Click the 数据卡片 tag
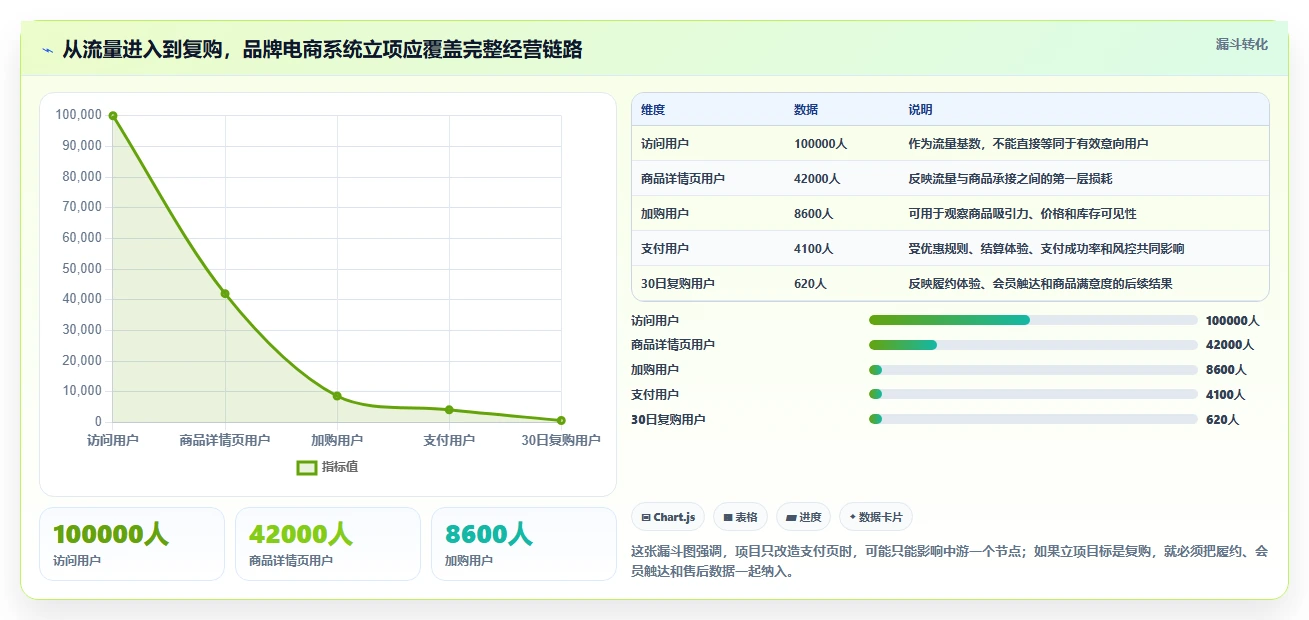Screen dimensions: 1309x620 coord(875,517)
